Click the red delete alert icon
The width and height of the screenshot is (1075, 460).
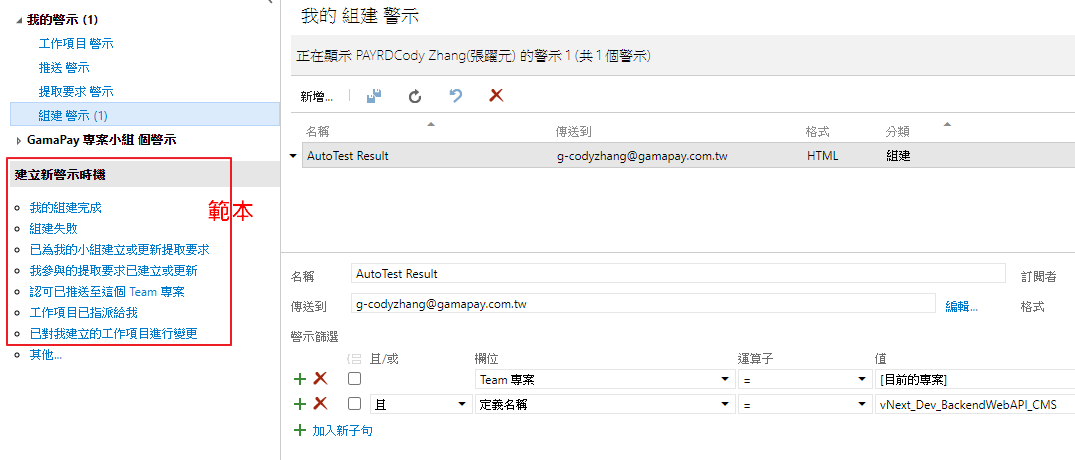495,96
